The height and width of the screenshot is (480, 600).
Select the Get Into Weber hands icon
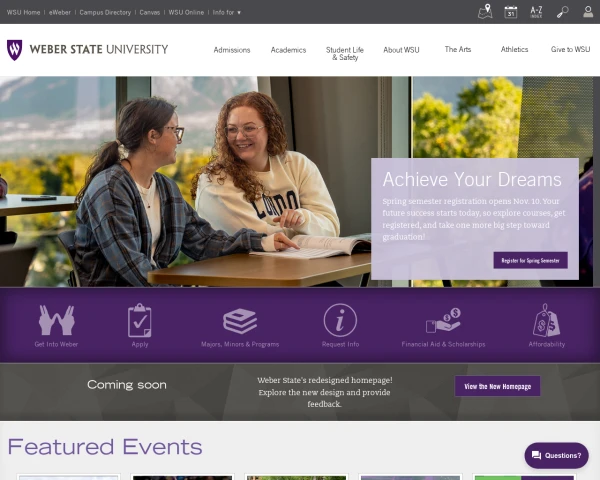(x=57, y=320)
